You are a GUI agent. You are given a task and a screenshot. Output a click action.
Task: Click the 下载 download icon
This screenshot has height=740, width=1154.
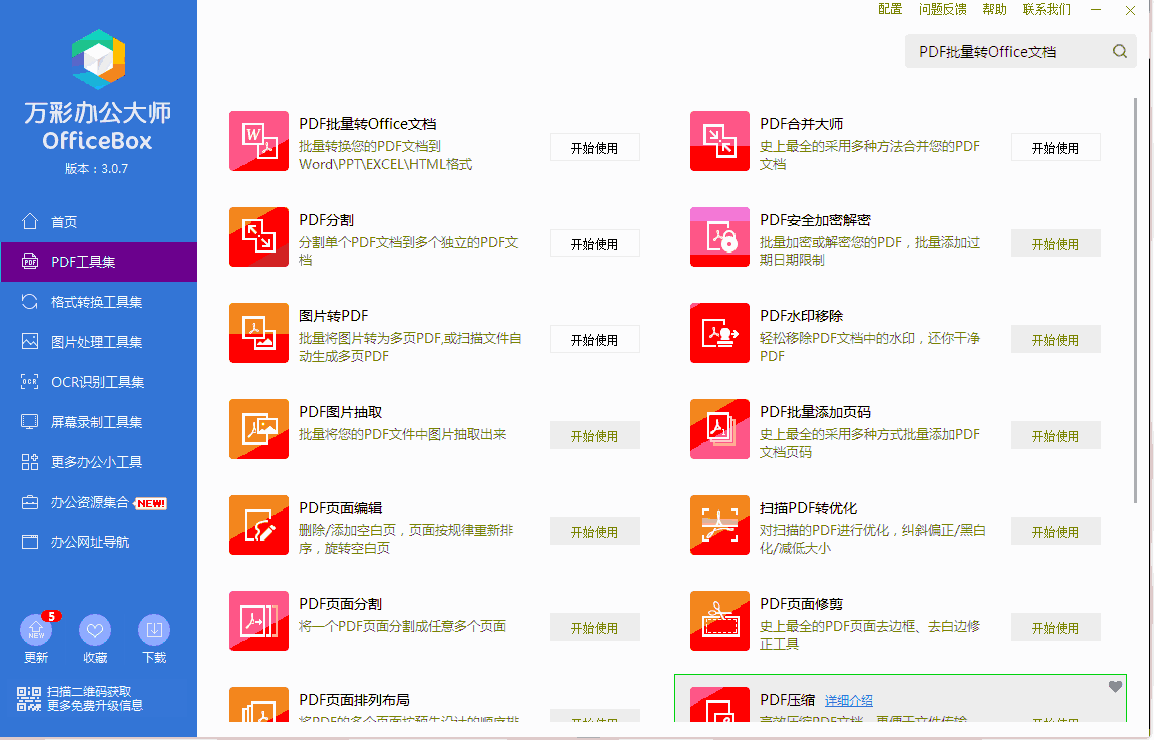154,630
